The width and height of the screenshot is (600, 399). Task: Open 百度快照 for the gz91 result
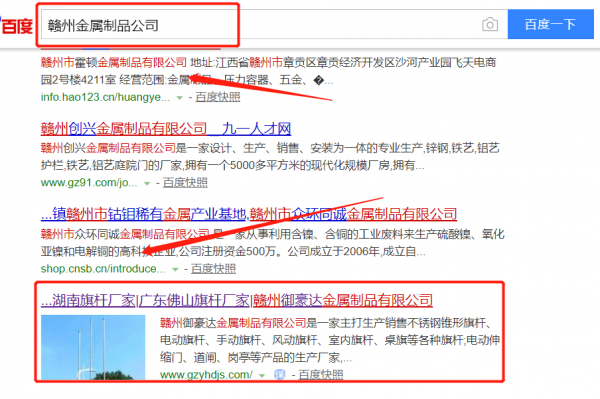[x=185, y=183]
